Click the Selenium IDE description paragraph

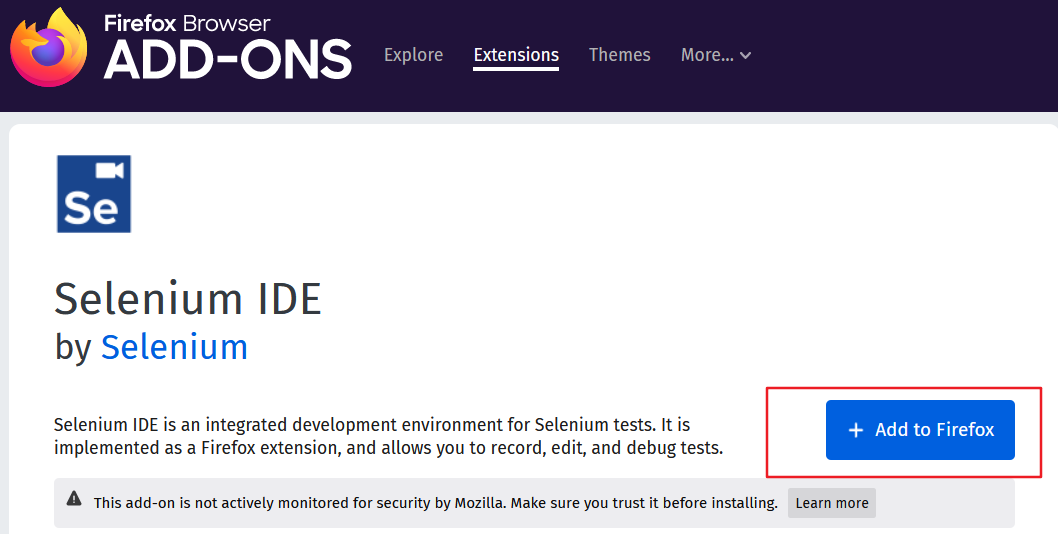coord(389,436)
